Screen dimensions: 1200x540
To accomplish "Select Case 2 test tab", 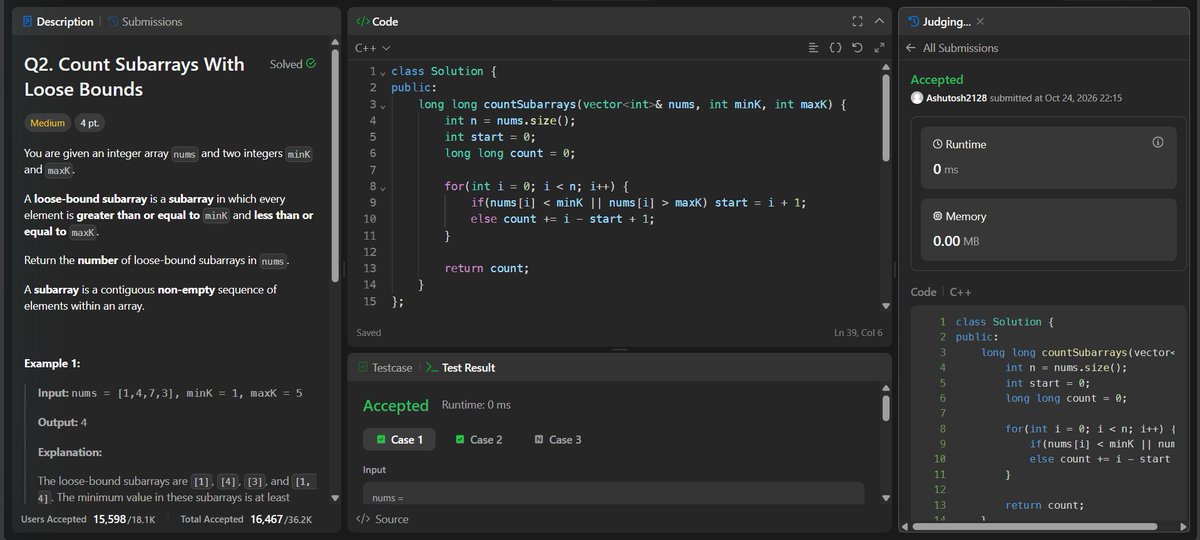I will coord(479,439).
